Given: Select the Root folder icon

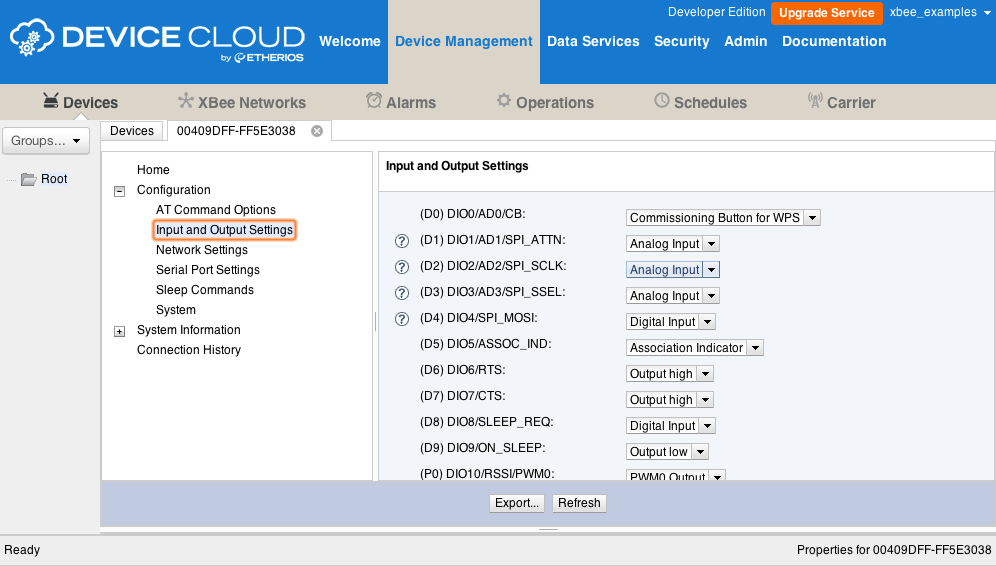Looking at the screenshot, I should pyautogui.click(x=28, y=179).
